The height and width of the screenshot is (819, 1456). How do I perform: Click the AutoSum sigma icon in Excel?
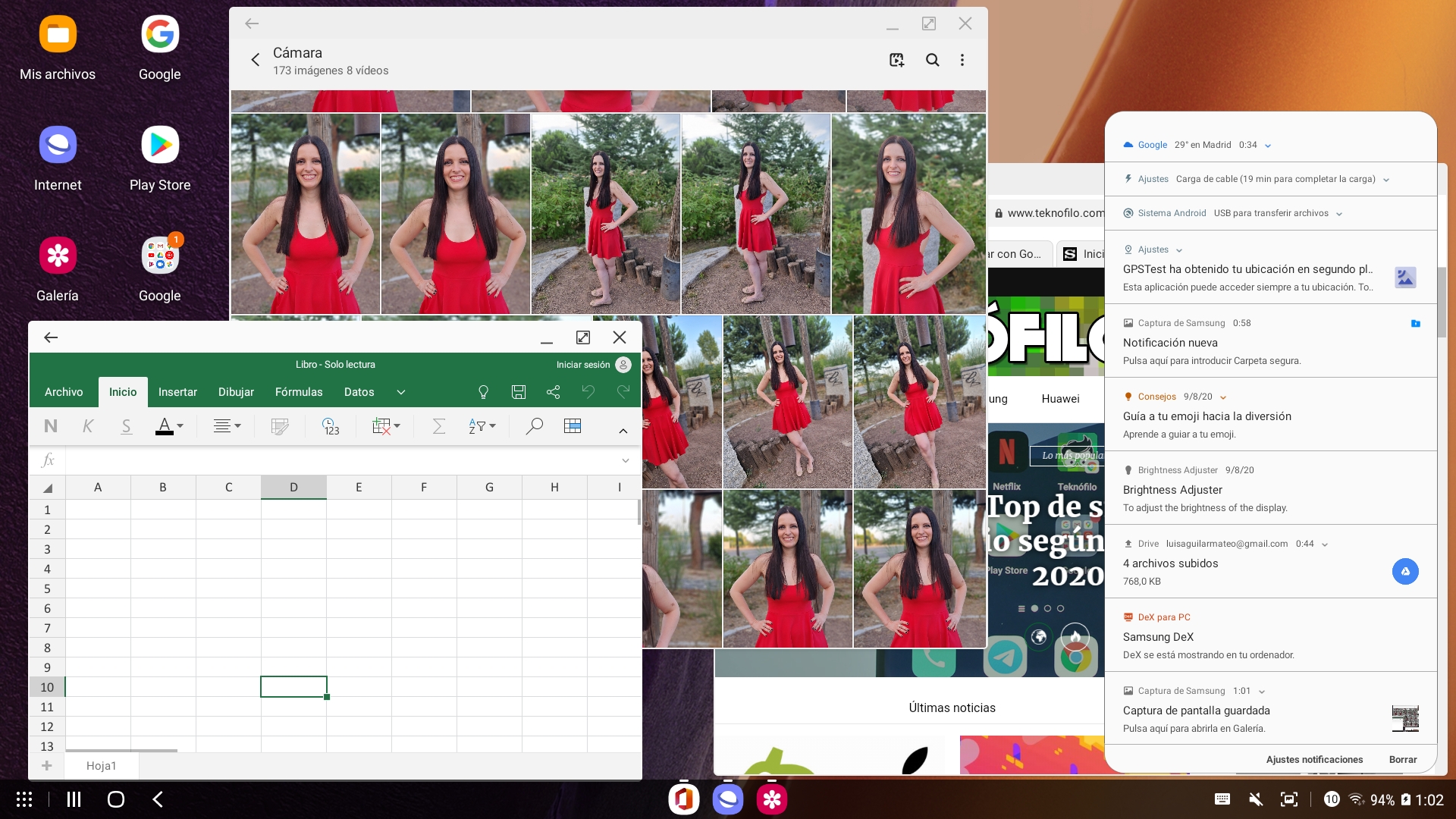(438, 426)
